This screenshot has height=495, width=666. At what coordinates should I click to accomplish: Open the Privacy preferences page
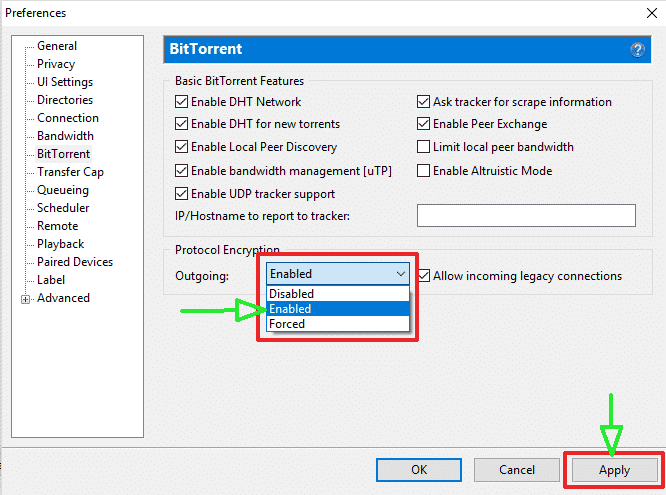tap(56, 64)
